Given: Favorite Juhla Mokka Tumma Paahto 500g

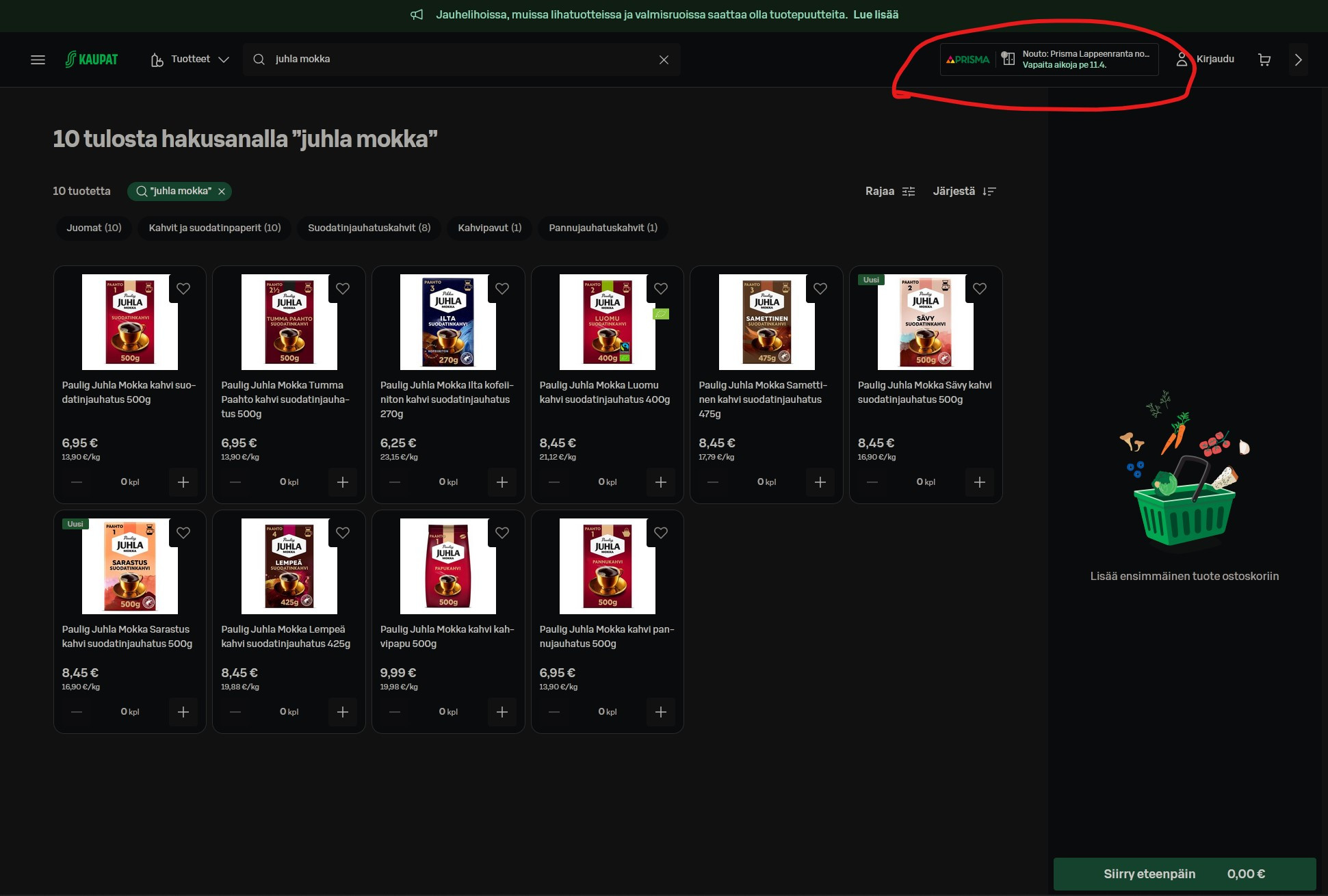Looking at the screenshot, I should pyautogui.click(x=343, y=289).
